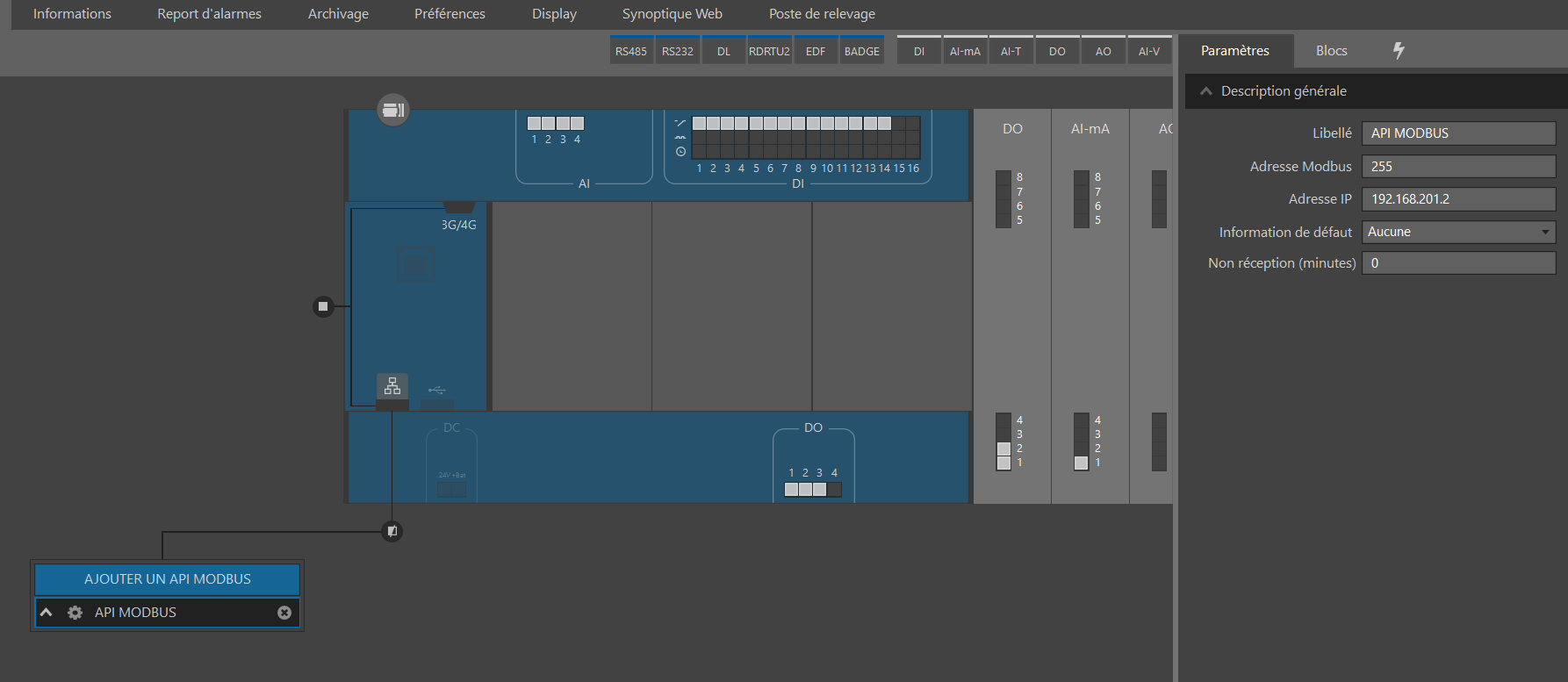1568x682 pixels.
Task: Open the Information de défaut dropdown
Action: [x=1458, y=232]
